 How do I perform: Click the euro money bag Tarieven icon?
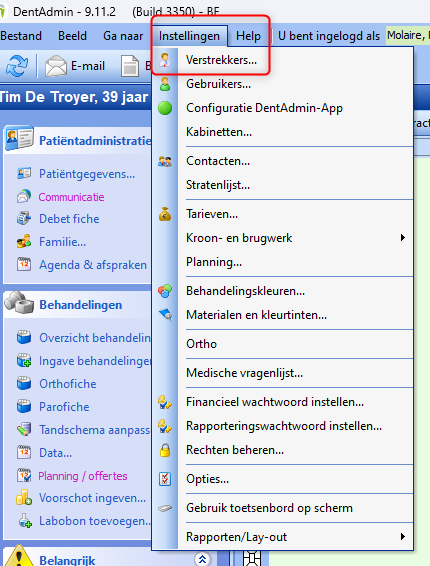165,214
